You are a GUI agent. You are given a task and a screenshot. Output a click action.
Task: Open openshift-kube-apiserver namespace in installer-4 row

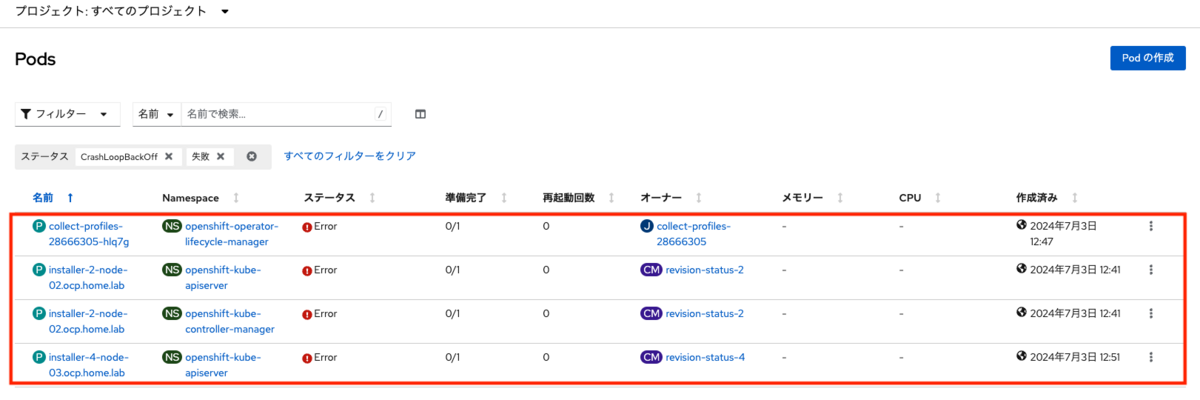pyautogui.click(x=223, y=365)
